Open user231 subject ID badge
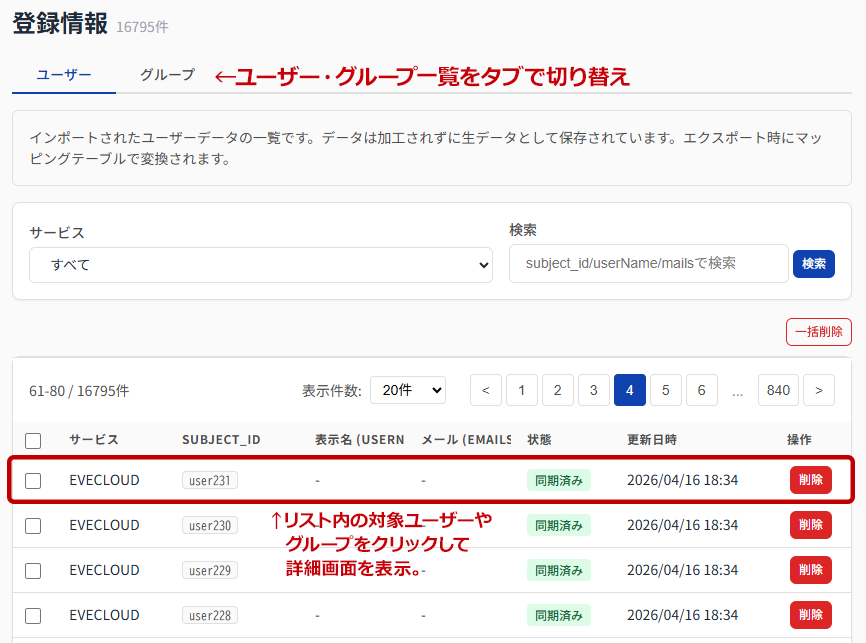866x643 pixels. [210, 481]
